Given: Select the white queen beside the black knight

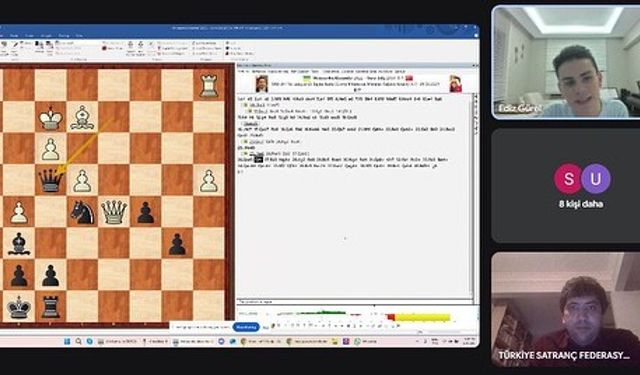Looking at the screenshot, I should pyautogui.click(x=114, y=212).
